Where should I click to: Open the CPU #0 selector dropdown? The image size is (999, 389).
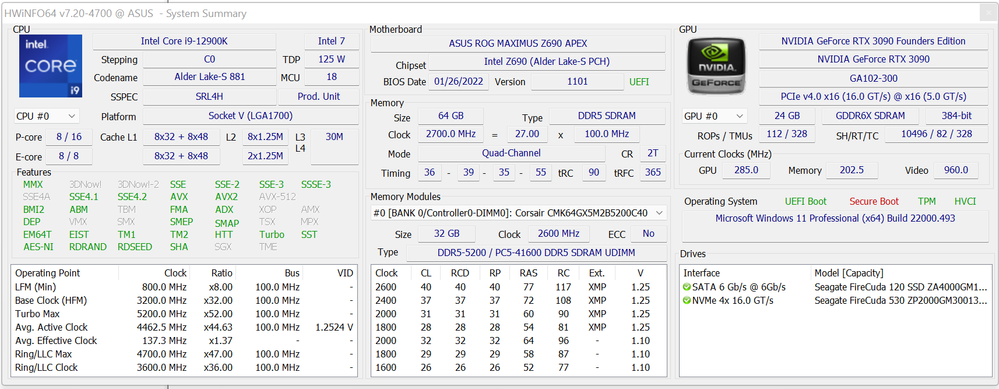47,117
